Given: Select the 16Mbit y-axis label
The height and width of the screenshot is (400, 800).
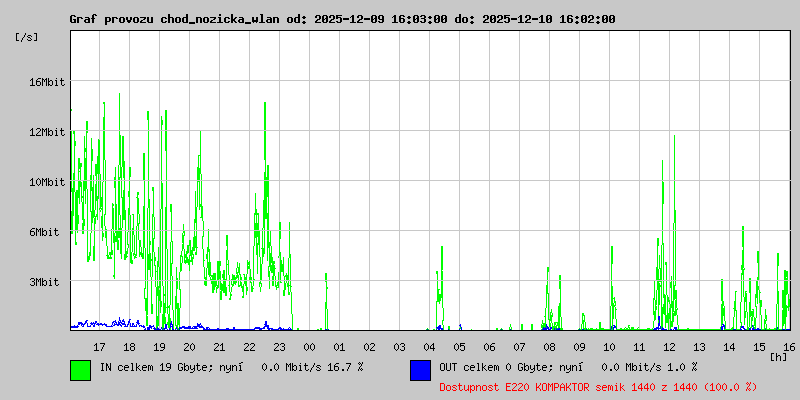Looking at the screenshot, I should coord(46,82).
